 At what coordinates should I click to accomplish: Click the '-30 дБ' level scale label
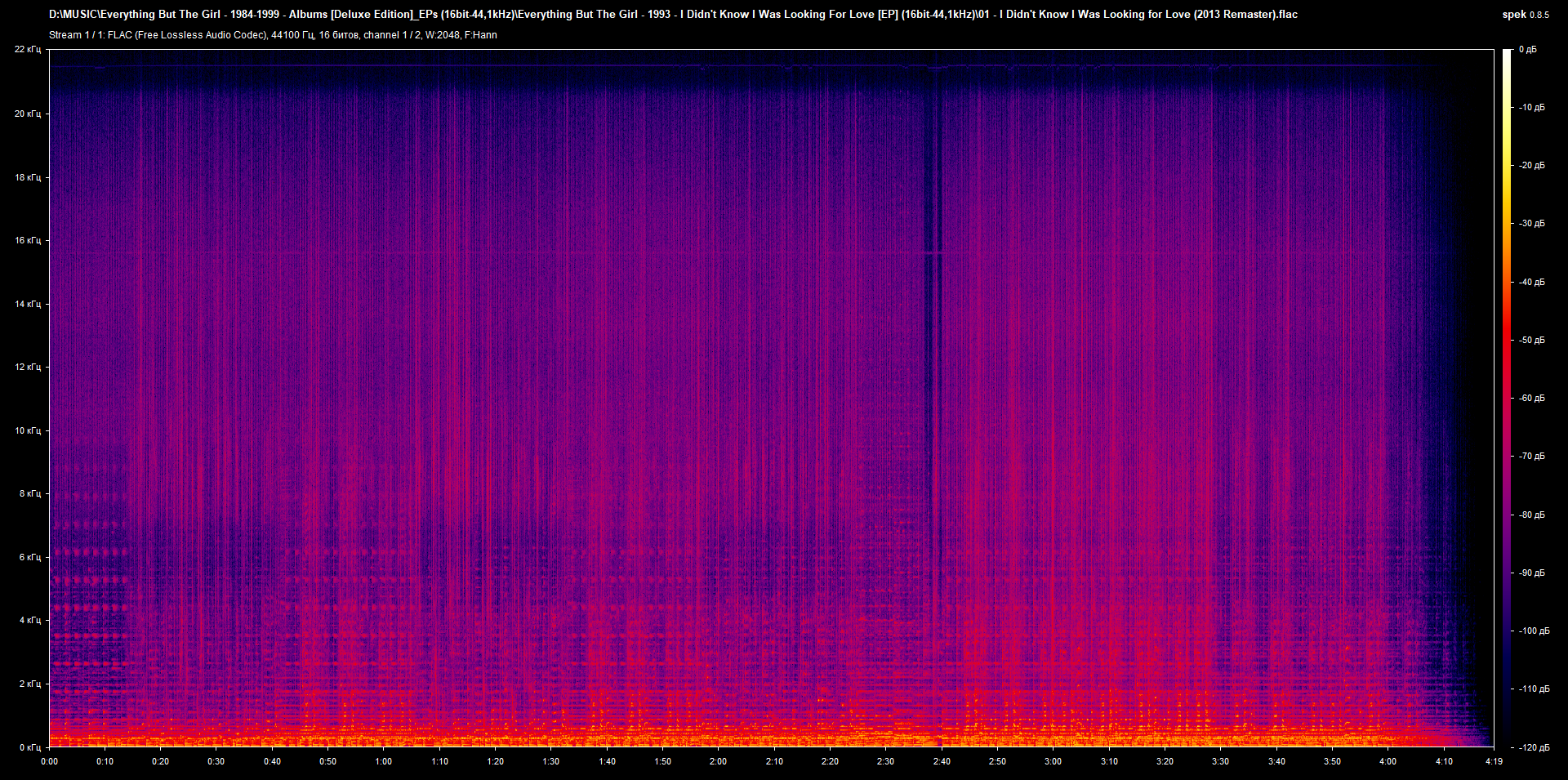pyautogui.click(x=1532, y=224)
